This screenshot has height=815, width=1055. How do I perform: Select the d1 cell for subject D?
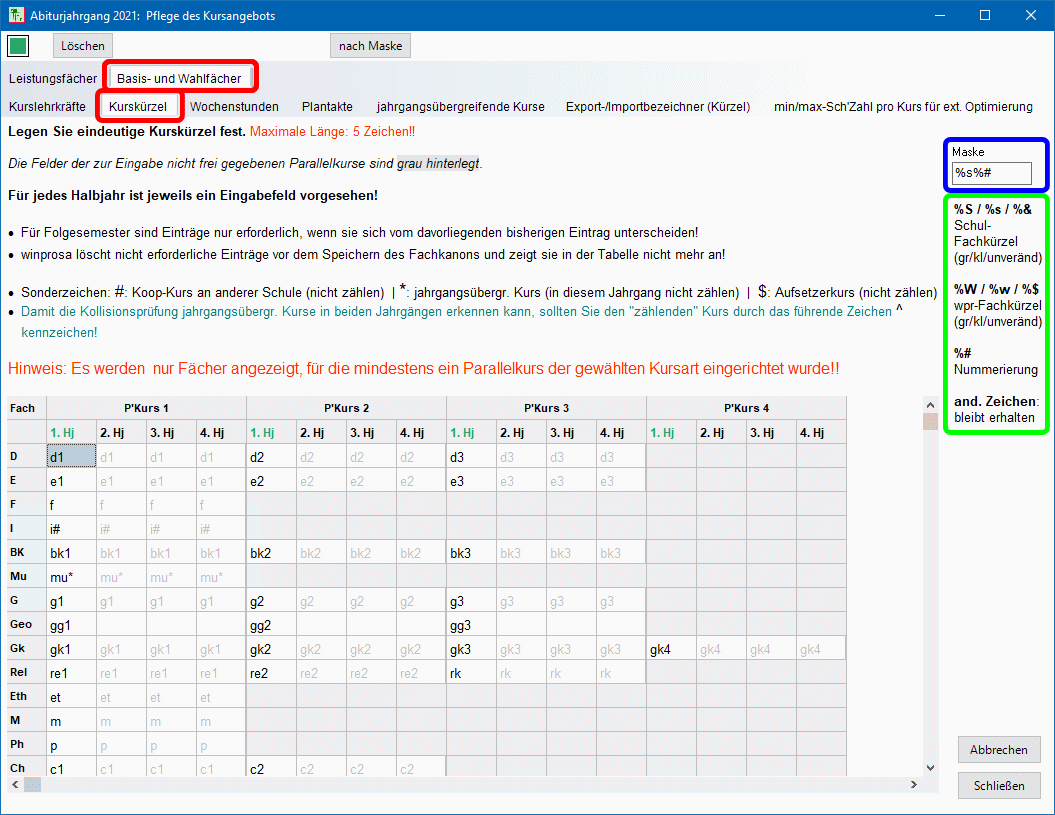click(x=71, y=456)
